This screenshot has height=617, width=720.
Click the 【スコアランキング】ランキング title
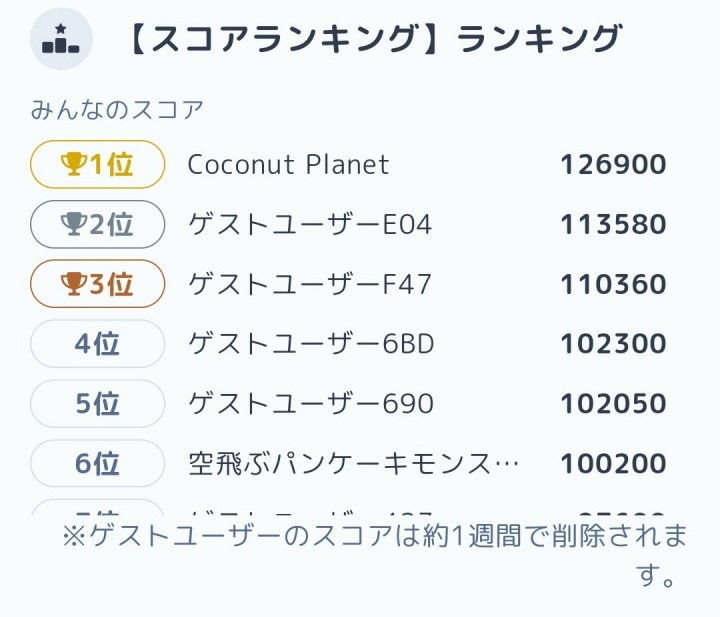pyautogui.click(x=374, y=39)
